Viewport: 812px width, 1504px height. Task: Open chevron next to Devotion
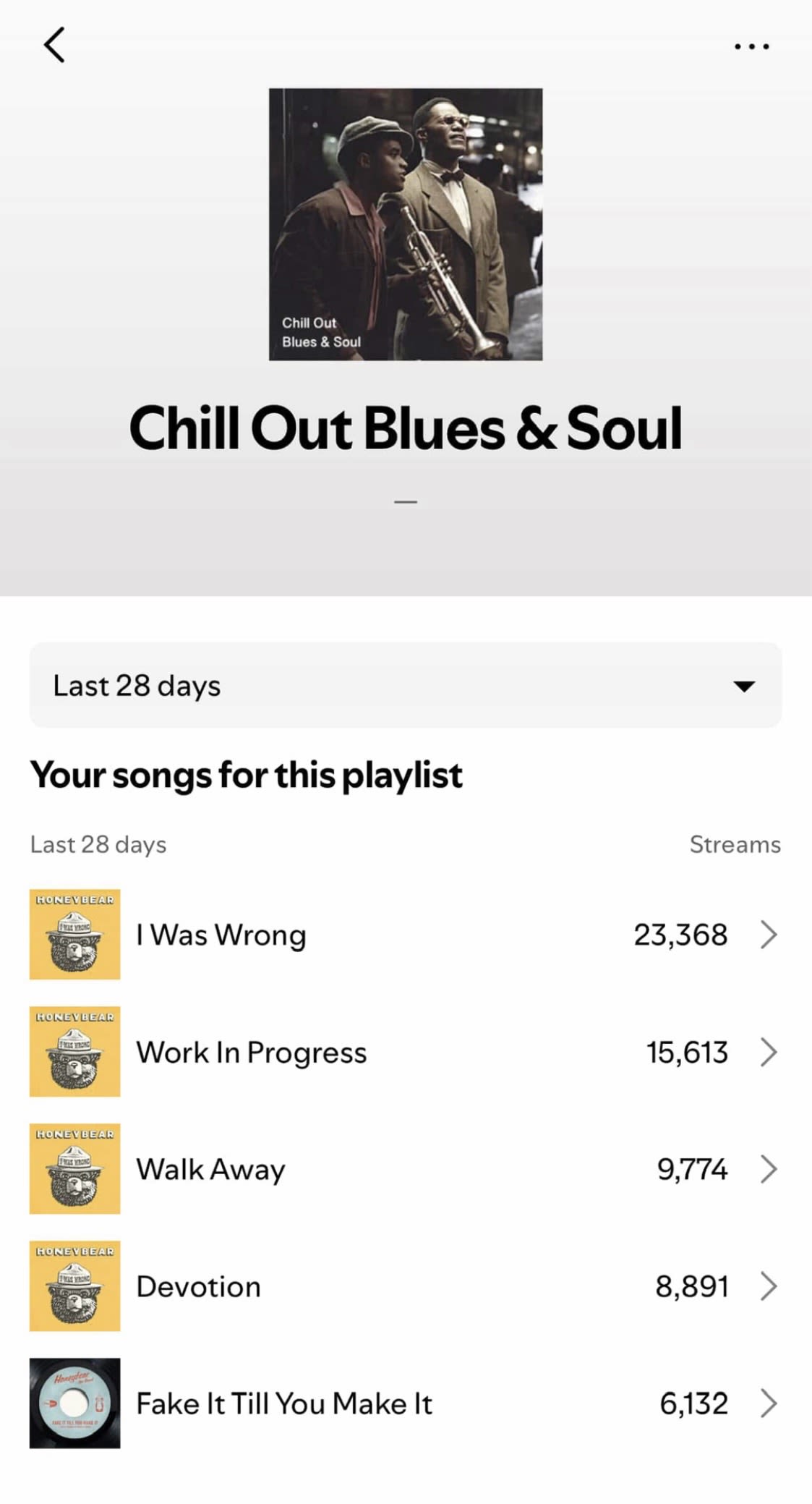[x=769, y=1286]
